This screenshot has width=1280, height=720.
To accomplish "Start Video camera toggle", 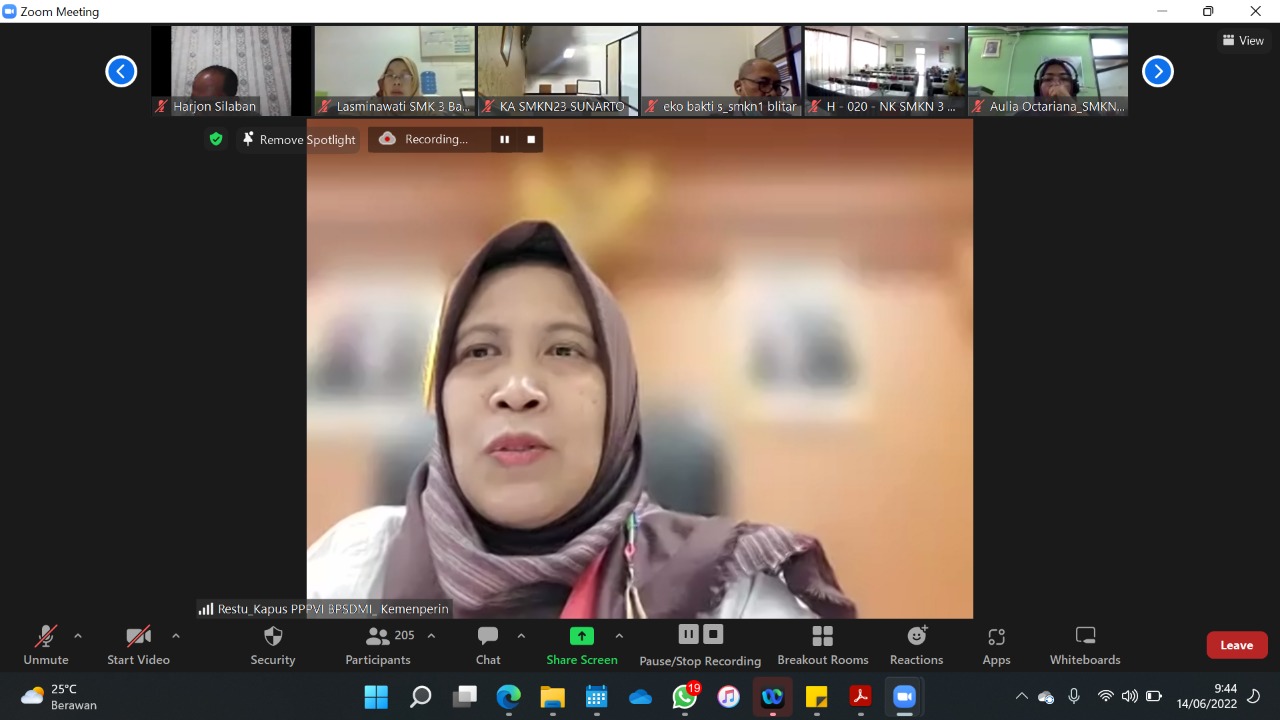I will pyautogui.click(x=138, y=646).
